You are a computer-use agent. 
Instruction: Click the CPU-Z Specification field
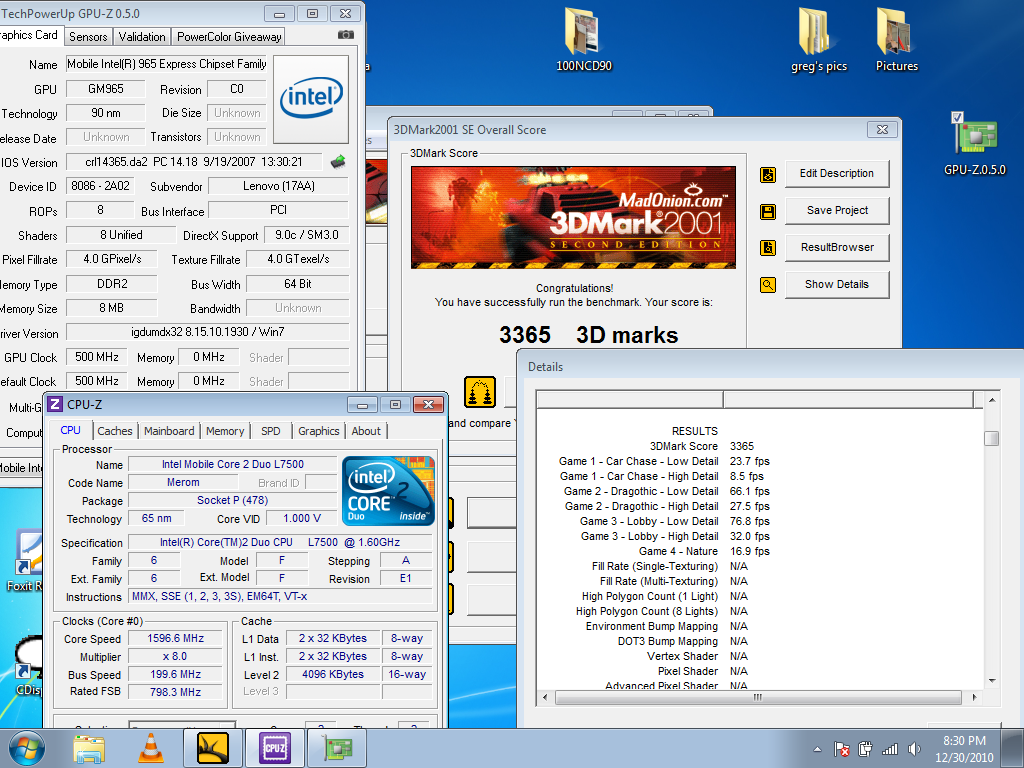pyautogui.click(x=280, y=542)
